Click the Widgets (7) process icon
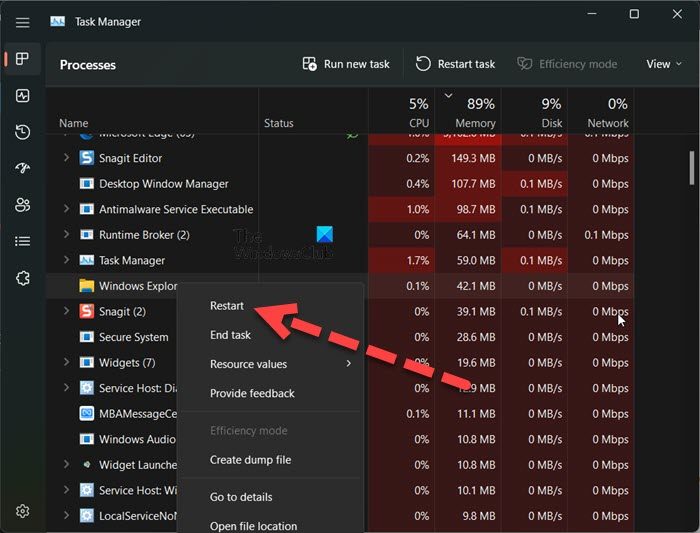This screenshot has width=700, height=533. 87,362
